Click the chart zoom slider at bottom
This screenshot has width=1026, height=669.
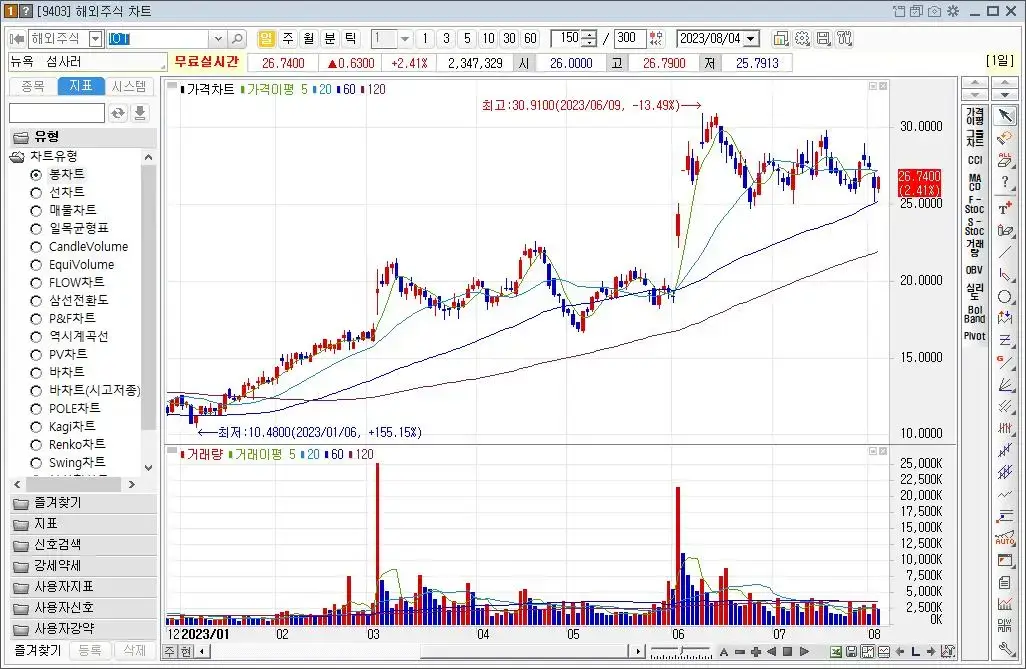pos(681,652)
